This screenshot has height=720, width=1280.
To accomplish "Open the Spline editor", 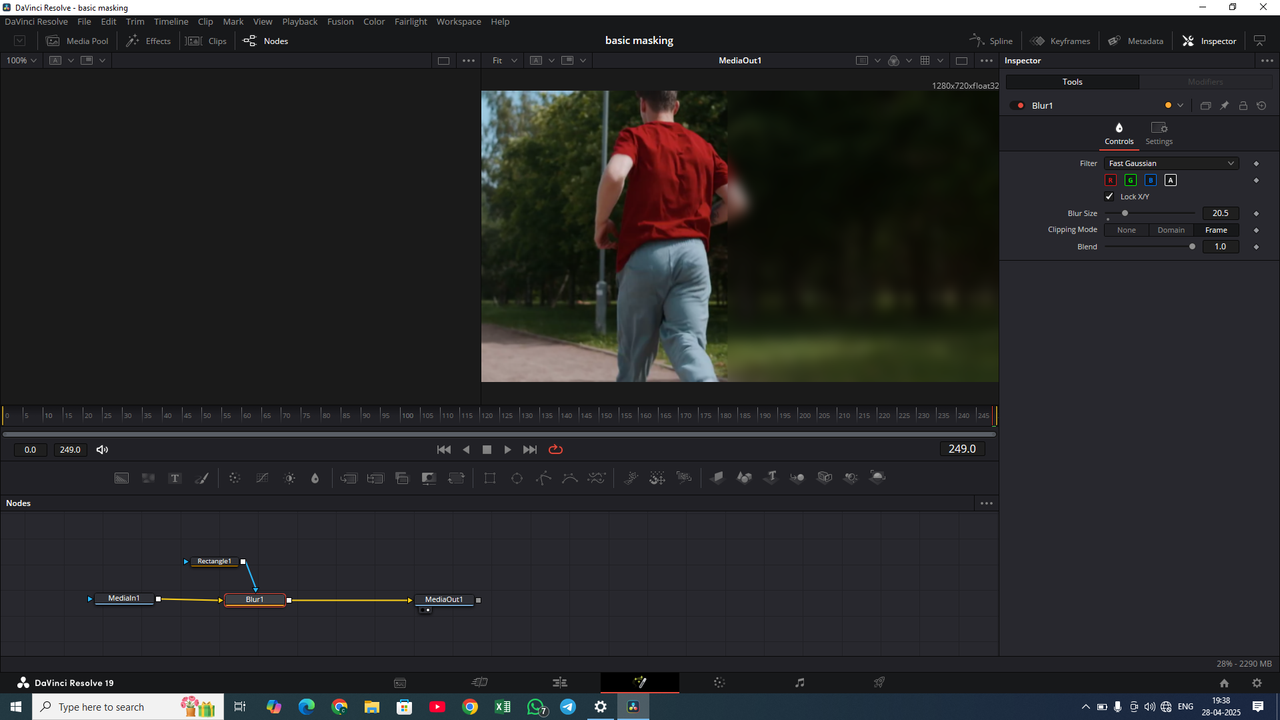I will coord(991,40).
